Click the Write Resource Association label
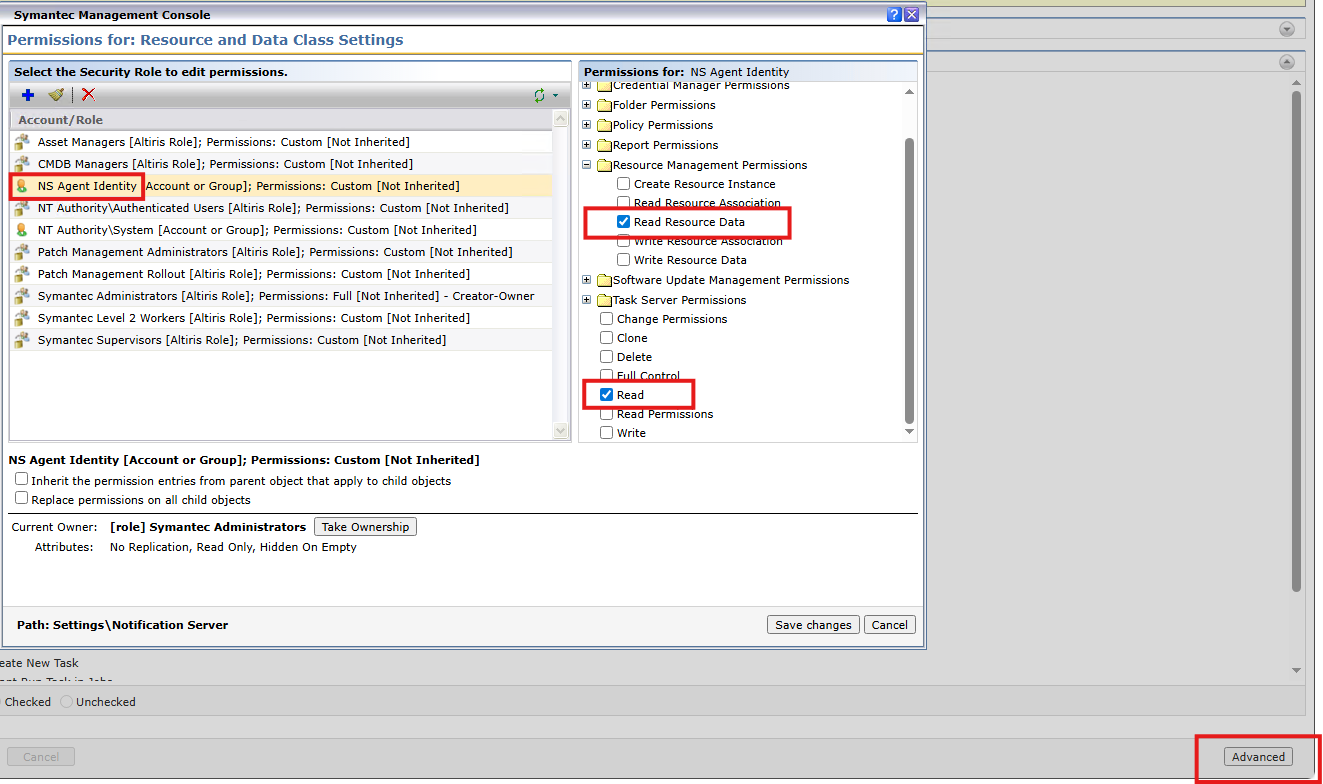The width and height of the screenshot is (1323, 784). coord(708,241)
